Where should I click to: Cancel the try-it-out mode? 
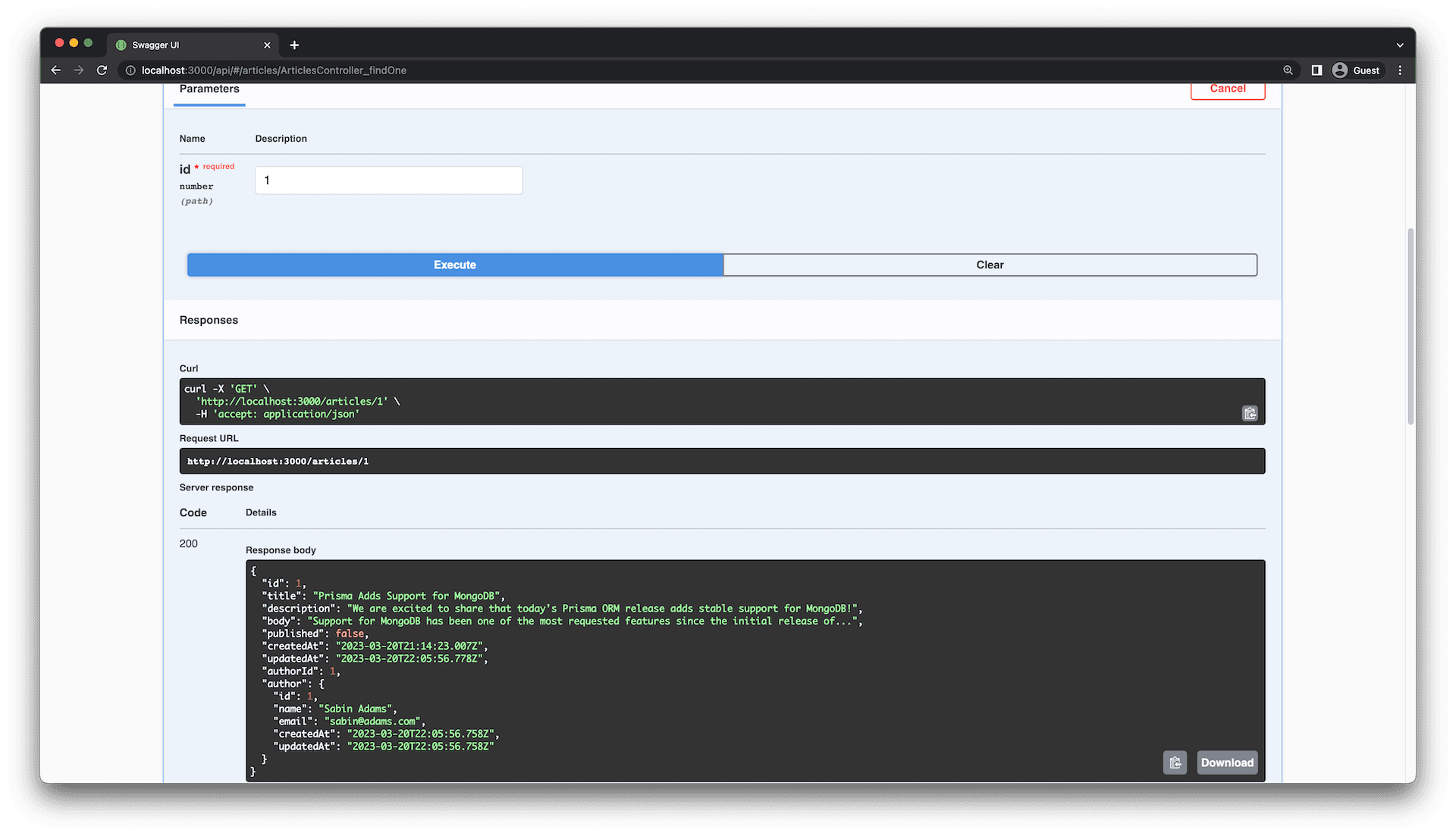(x=1227, y=89)
